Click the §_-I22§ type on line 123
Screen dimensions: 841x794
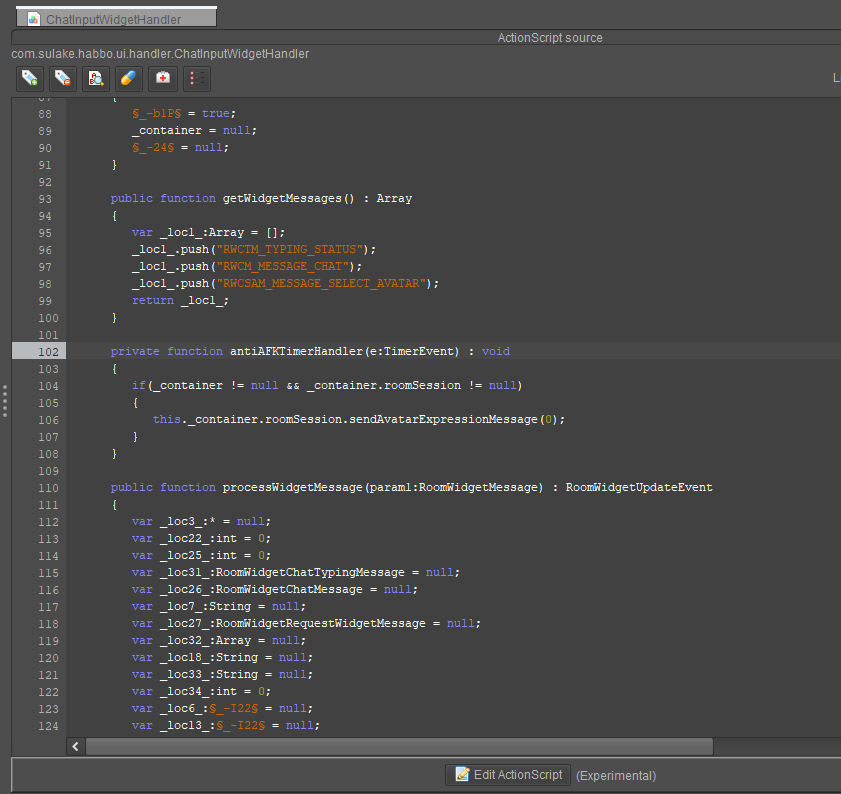[233, 709]
